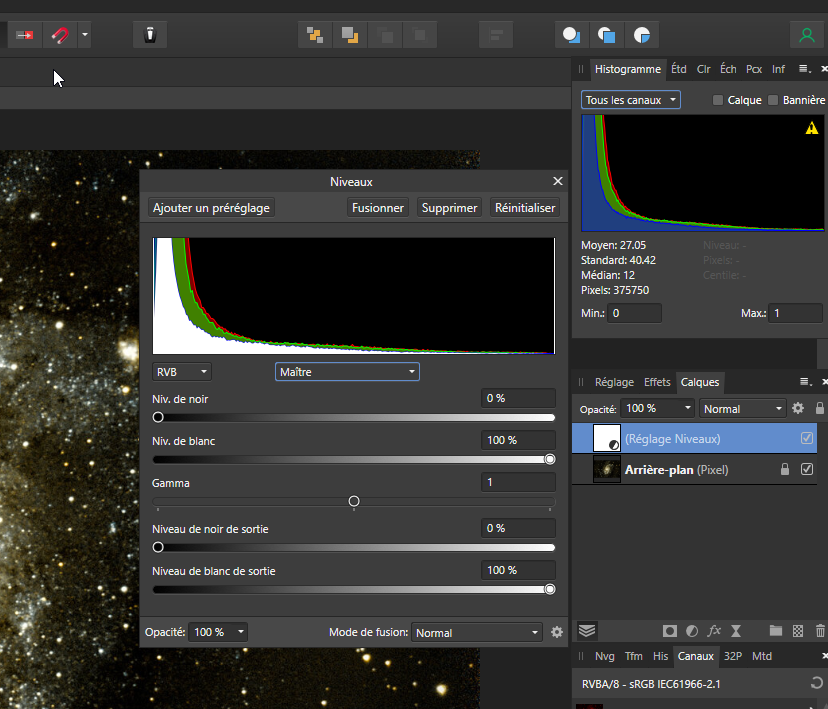Click the mask layer icon
828x709 pixels.
pos(670,631)
